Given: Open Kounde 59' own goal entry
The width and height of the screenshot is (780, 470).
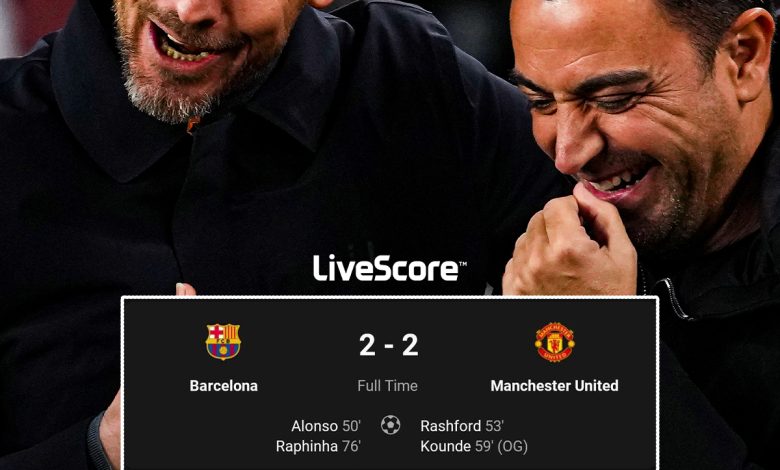Looking at the screenshot, I should click(x=474, y=447).
